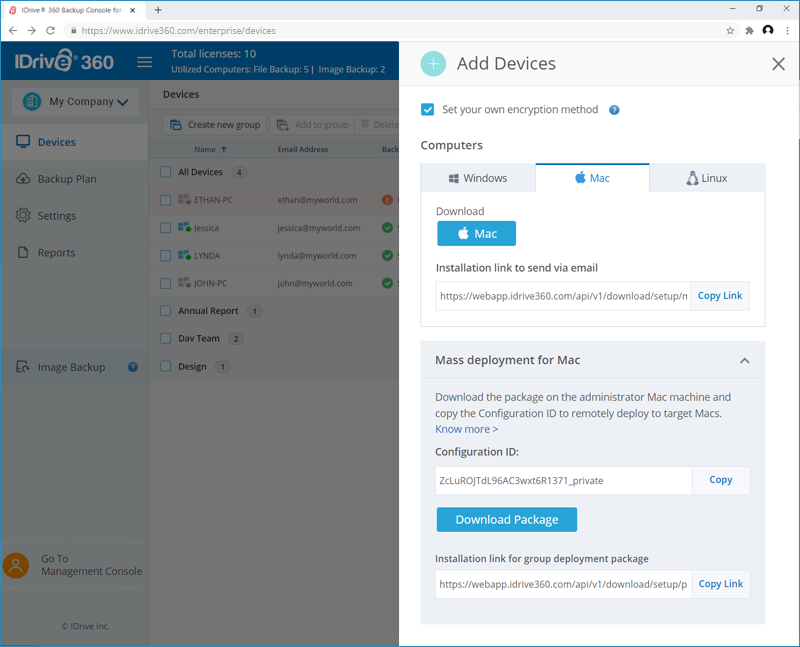Open the browser three-dot menu
Image resolution: width=800 pixels, height=647 pixels.
(787, 31)
